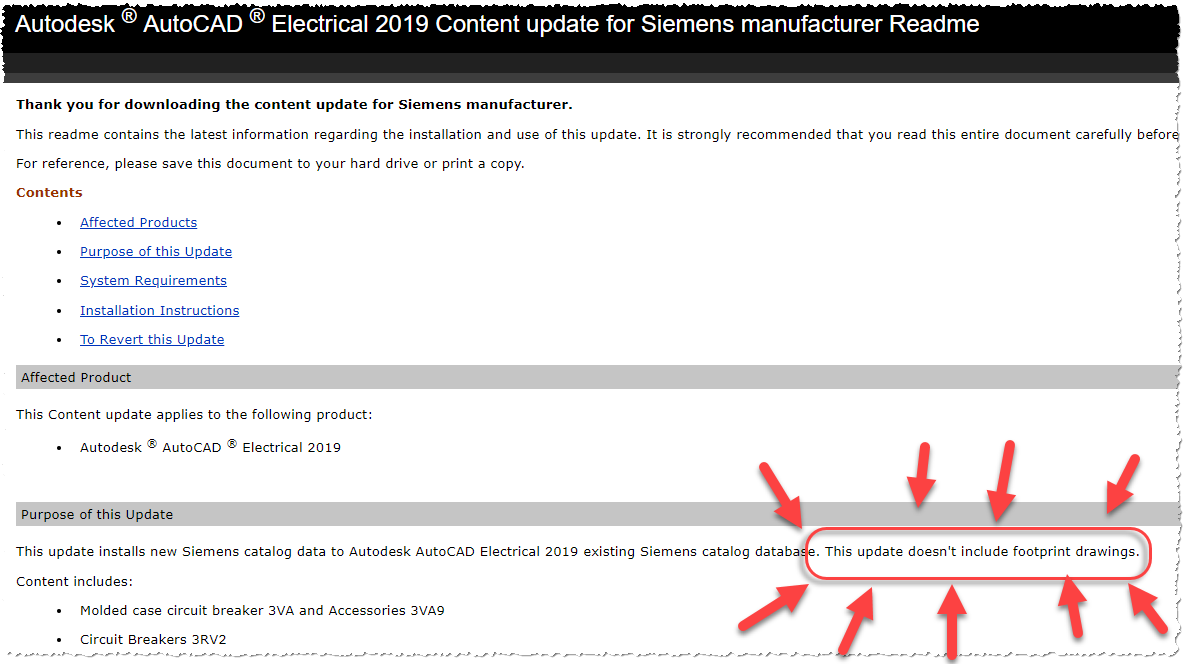
Task: Click the System Requirements link
Action: coord(153,281)
